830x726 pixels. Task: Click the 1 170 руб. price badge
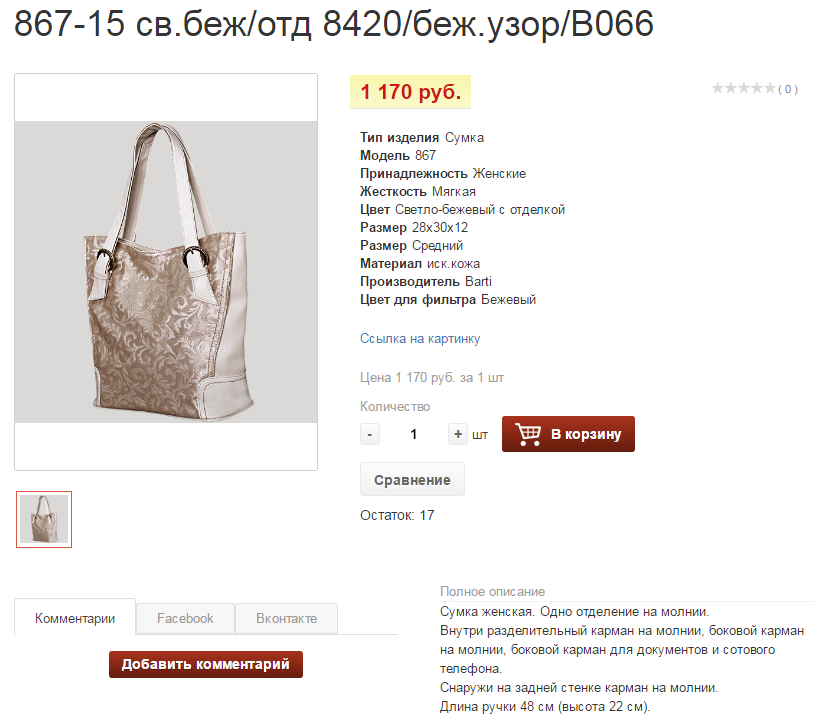pyautogui.click(x=410, y=92)
